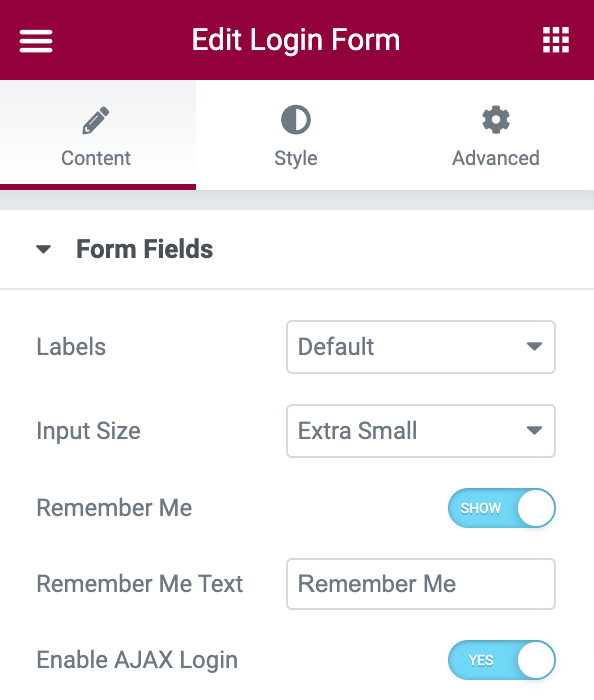Disable the Enable AJAX Login switch
This screenshot has height=700, width=594.
502,660
